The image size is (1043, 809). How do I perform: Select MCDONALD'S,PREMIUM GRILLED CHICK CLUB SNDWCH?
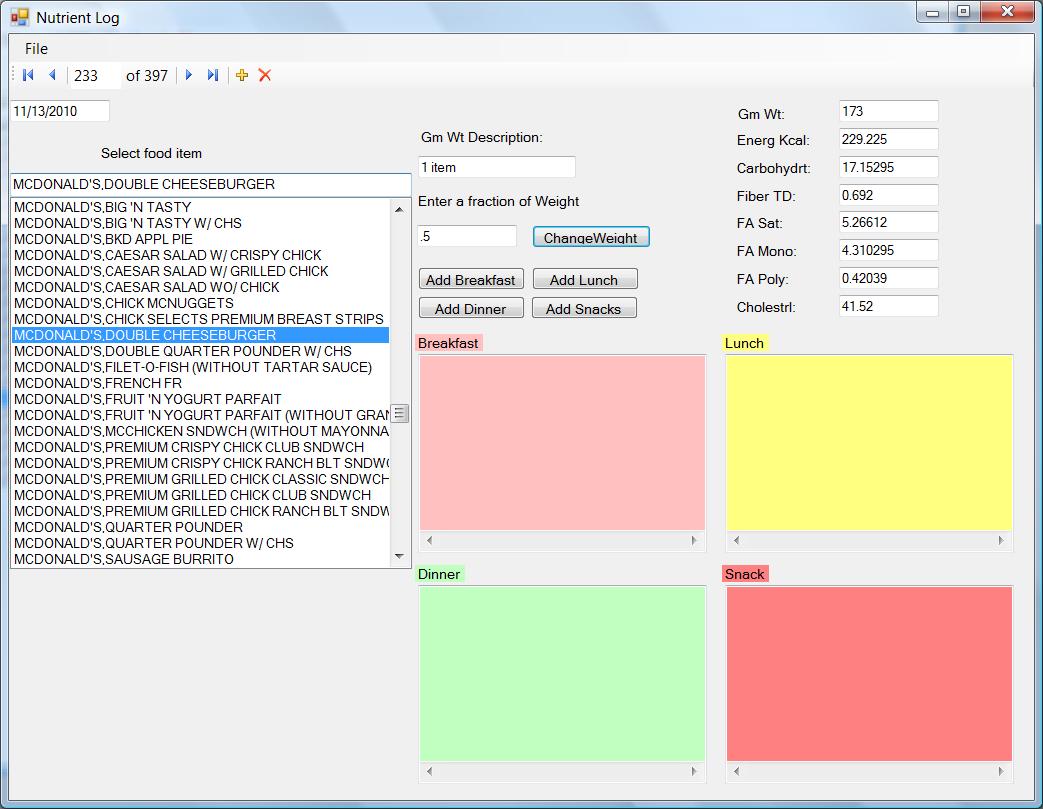click(x=201, y=495)
